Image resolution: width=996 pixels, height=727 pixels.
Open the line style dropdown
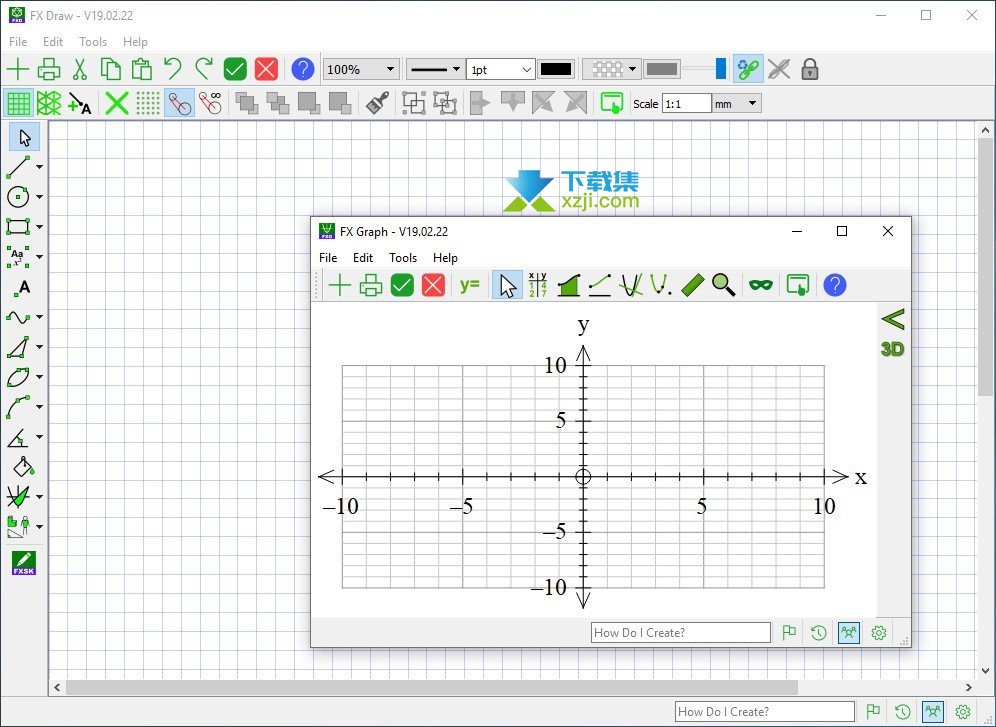pos(434,69)
